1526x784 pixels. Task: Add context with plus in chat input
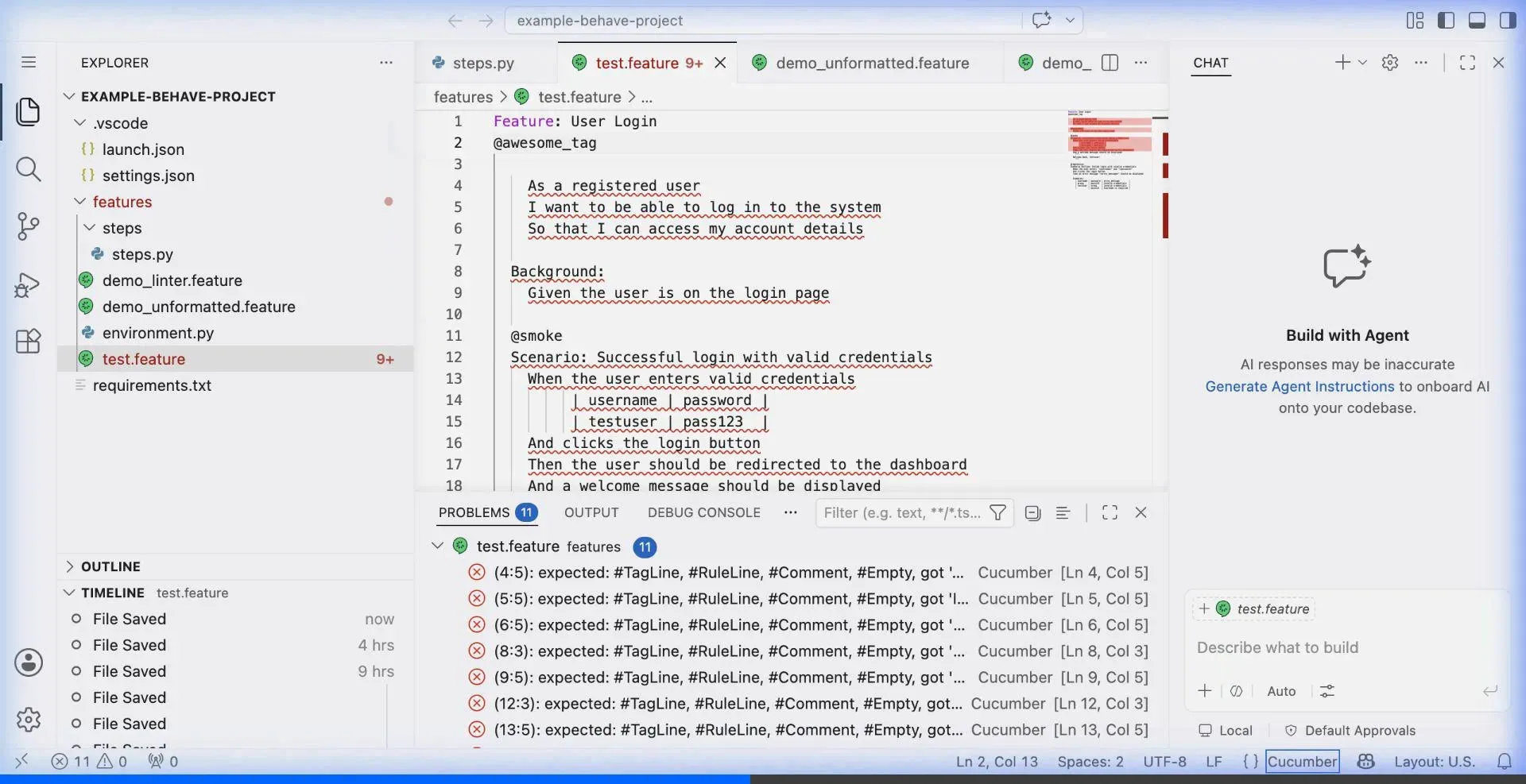pyautogui.click(x=1205, y=691)
